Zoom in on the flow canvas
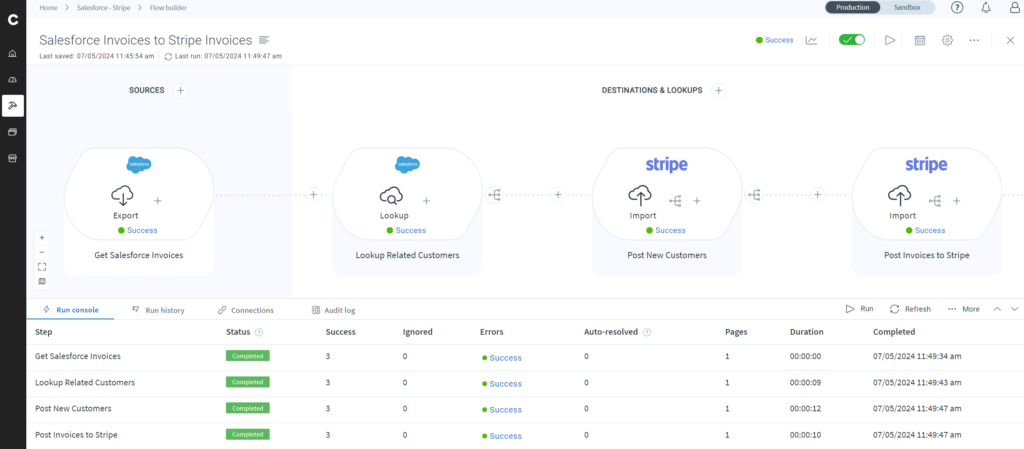The image size is (1024, 449). (x=42, y=238)
